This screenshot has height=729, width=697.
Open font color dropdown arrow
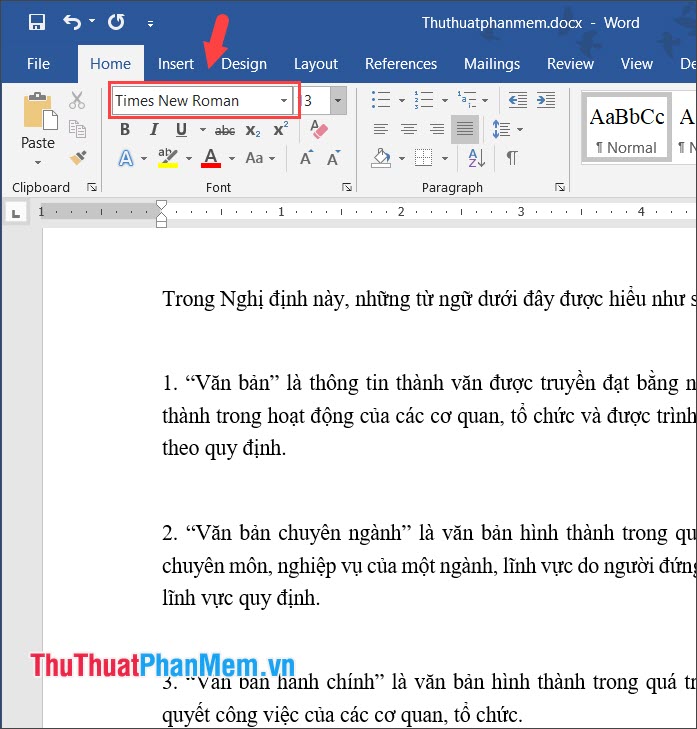(232, 159)
